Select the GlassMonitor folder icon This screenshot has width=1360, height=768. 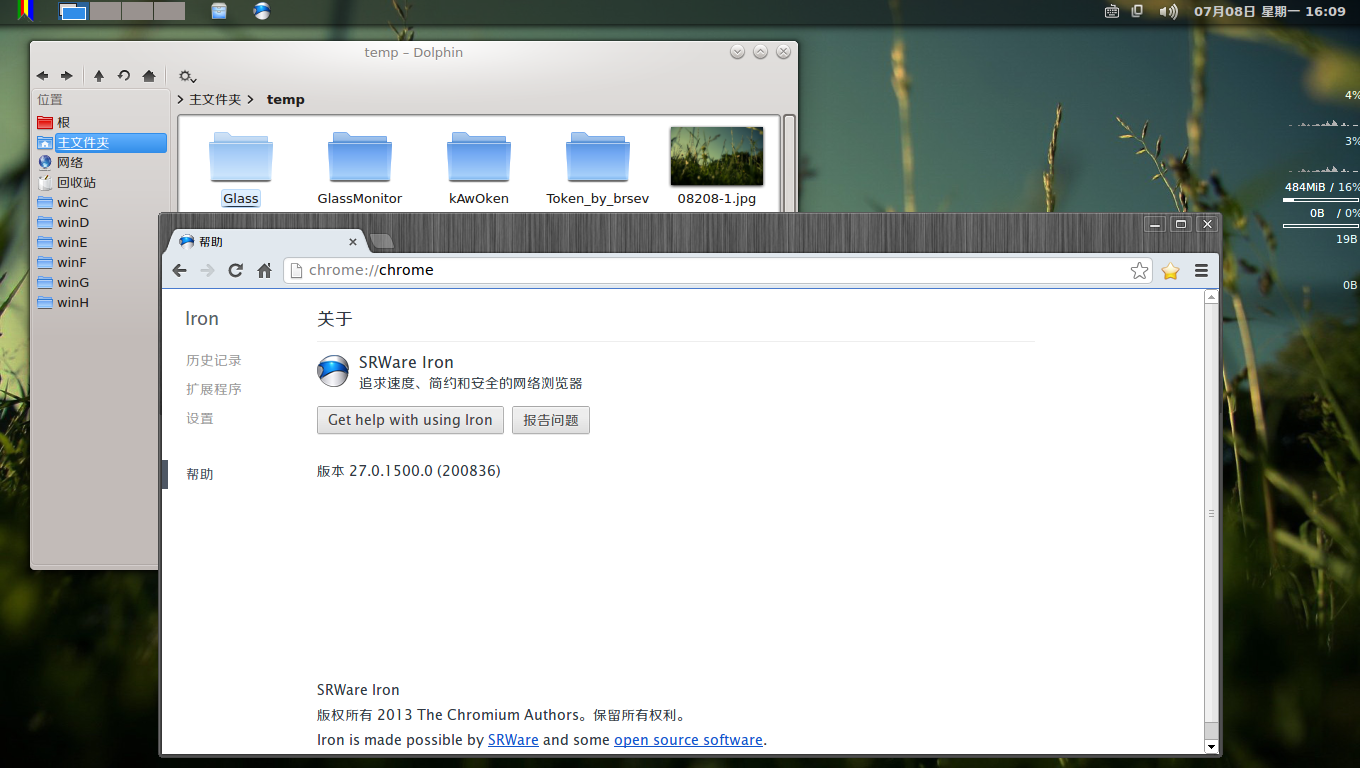click(360, 157)
